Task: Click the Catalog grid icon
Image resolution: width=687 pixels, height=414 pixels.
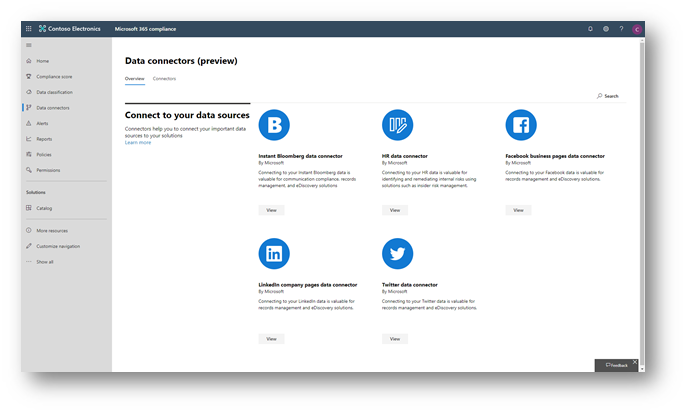Action: [x=29, y=208]
